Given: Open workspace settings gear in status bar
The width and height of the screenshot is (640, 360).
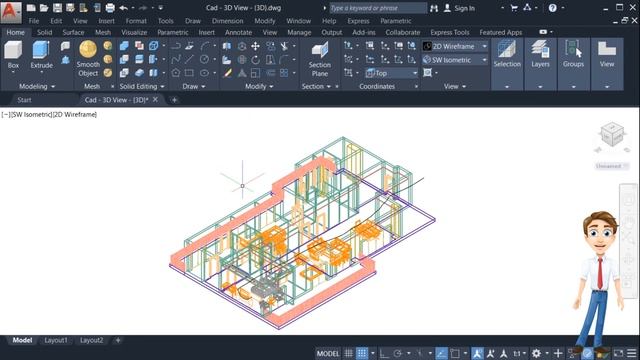Looking at the screenshot, I should 536,353.
